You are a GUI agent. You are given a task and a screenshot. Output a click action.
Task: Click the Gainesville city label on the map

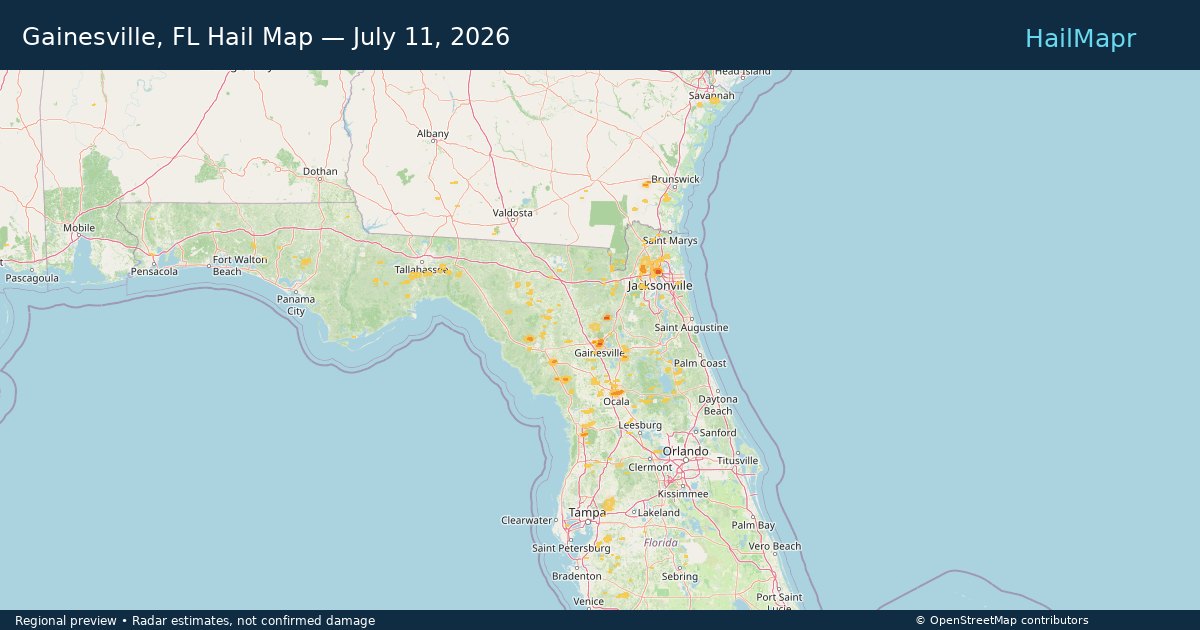pos(600,353)
